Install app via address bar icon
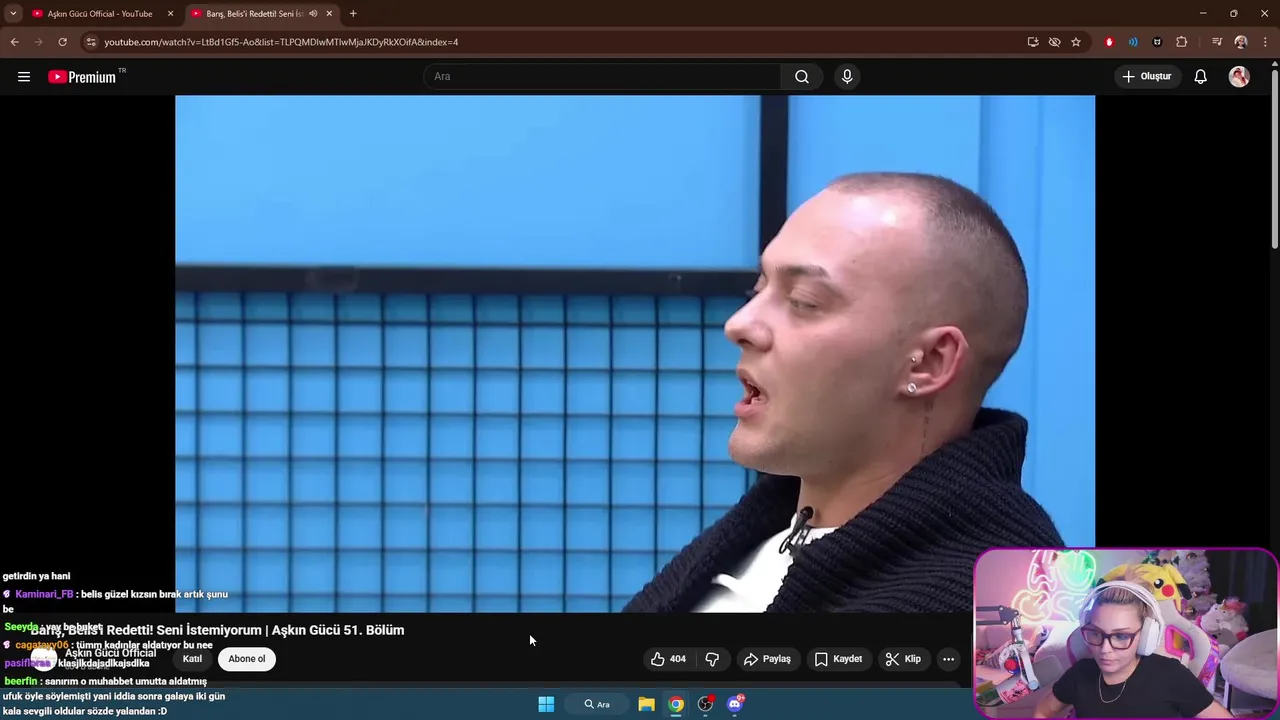This screenshot has height=720, width=1280. tap(1033, 42)
